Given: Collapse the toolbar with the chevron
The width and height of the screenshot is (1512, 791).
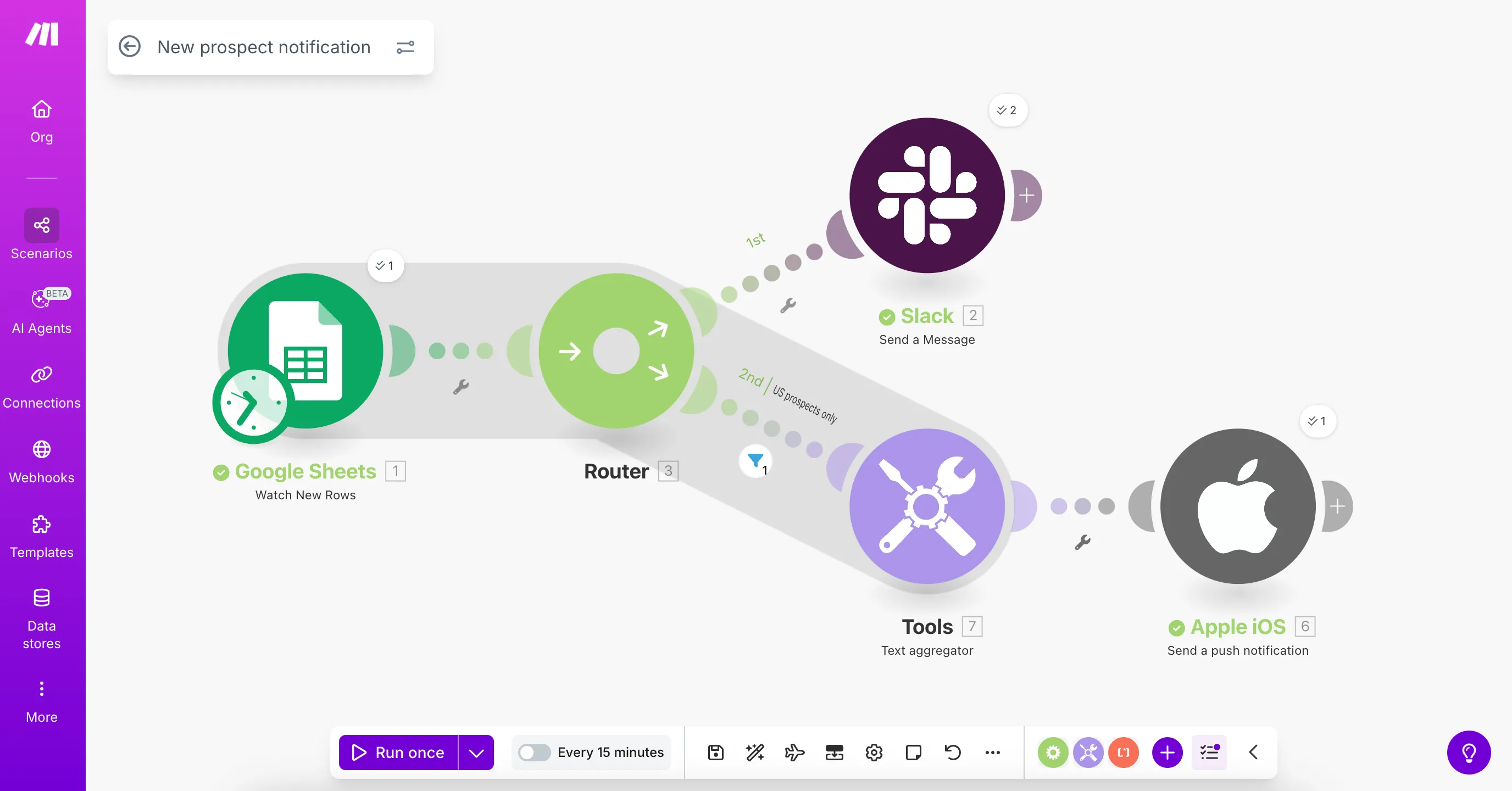Looking at the screenshot, I should coord(1253,752).
